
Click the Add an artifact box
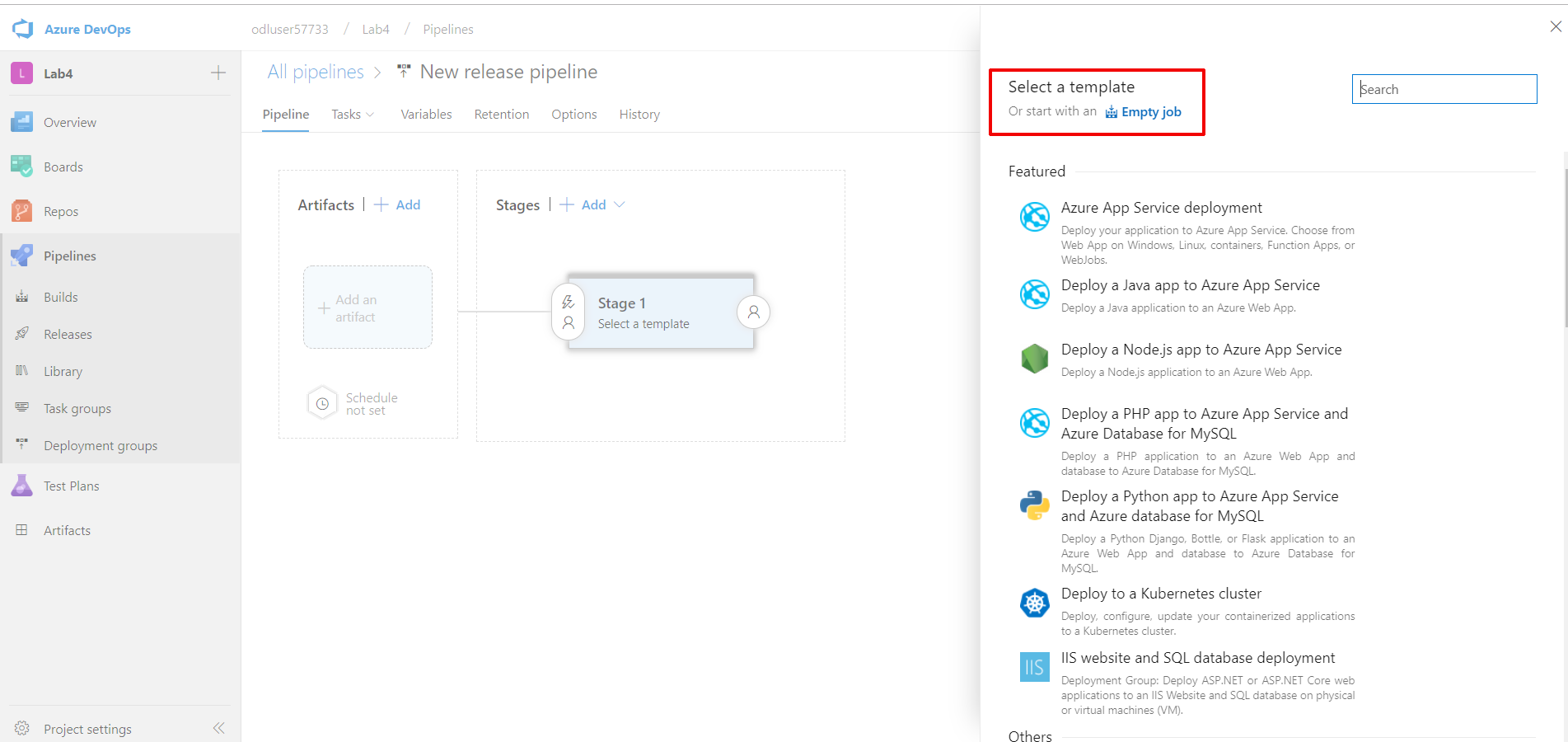(x=367, y=308)
